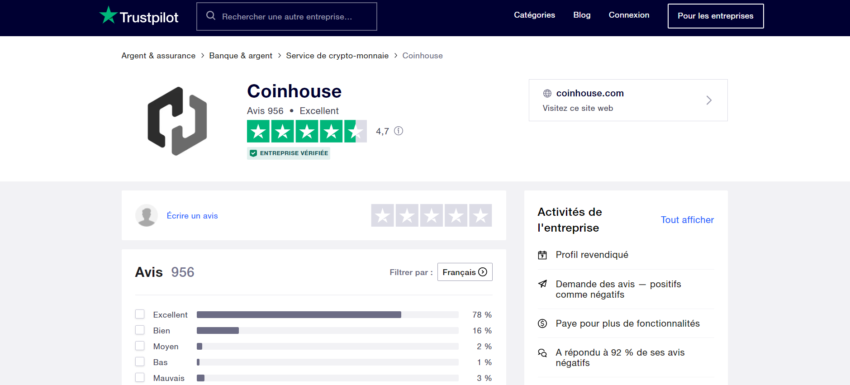Viewport: 850px width, 385px height.
Task: Click the 4,7 score text
Action: point(382,131)
